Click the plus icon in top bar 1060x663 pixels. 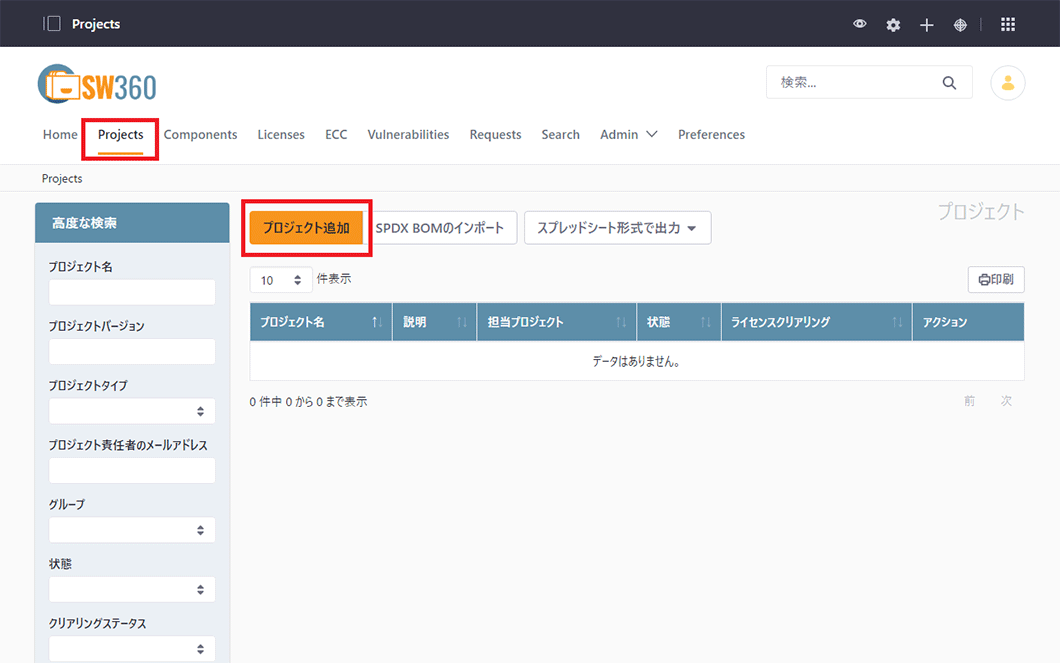pos(926,24)
